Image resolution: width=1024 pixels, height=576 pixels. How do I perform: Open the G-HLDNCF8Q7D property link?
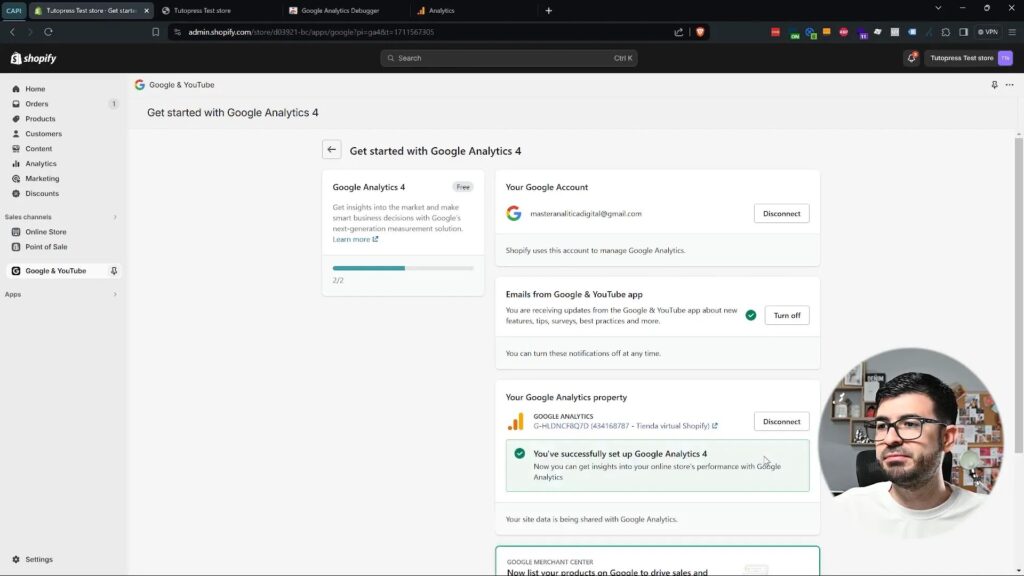625,426
